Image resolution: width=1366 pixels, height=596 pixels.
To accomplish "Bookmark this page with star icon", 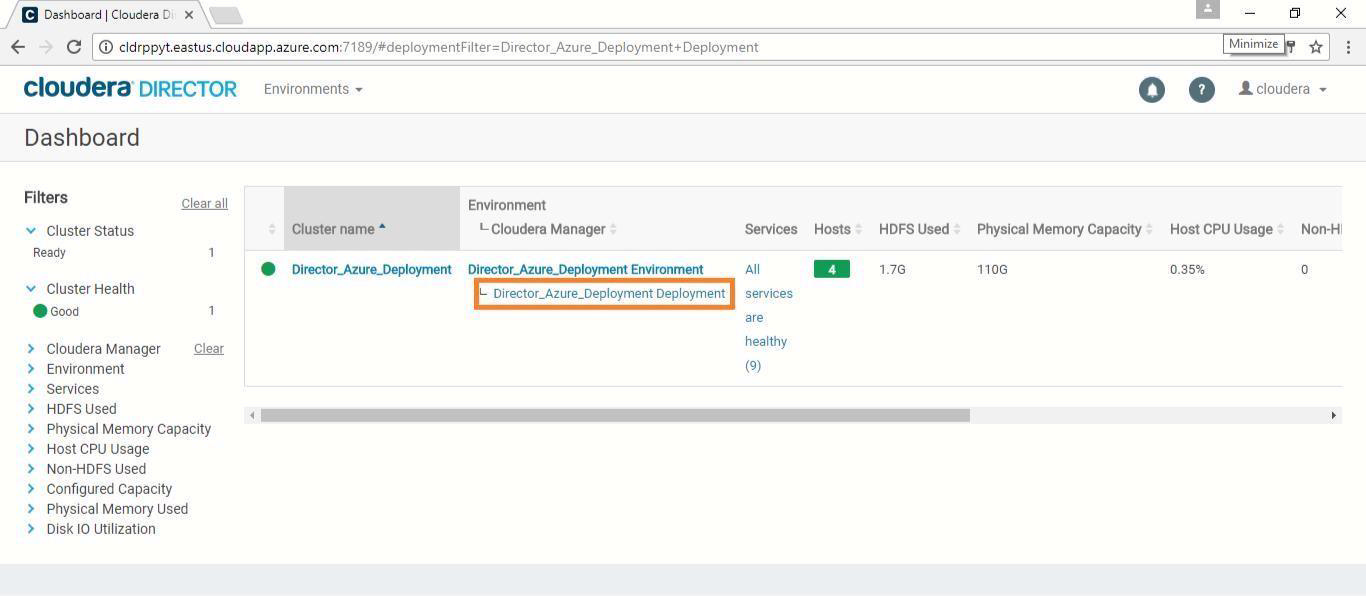I will click(x=1316, y=47).
